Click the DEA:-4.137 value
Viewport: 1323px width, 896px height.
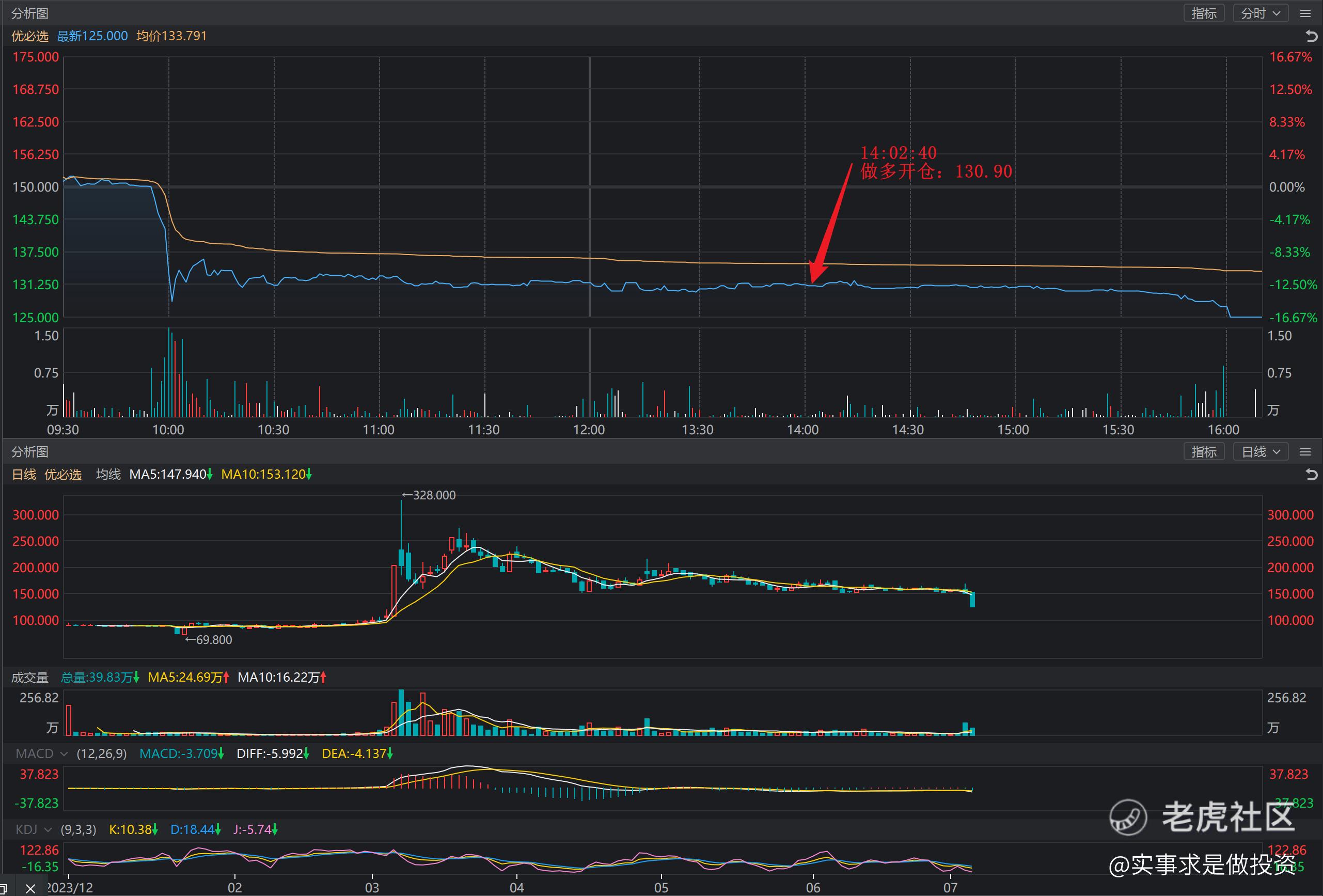[357, 753]
